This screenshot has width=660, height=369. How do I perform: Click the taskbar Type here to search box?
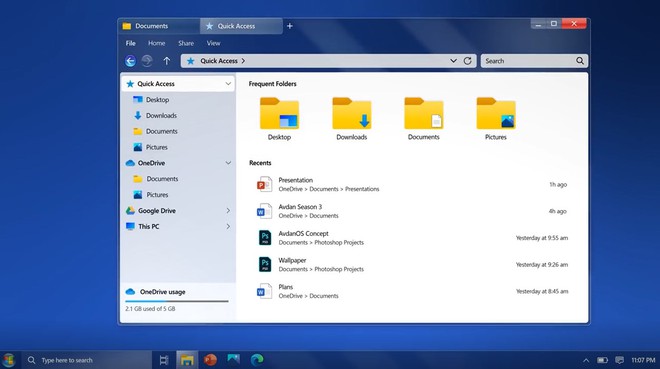click(87, 360)
